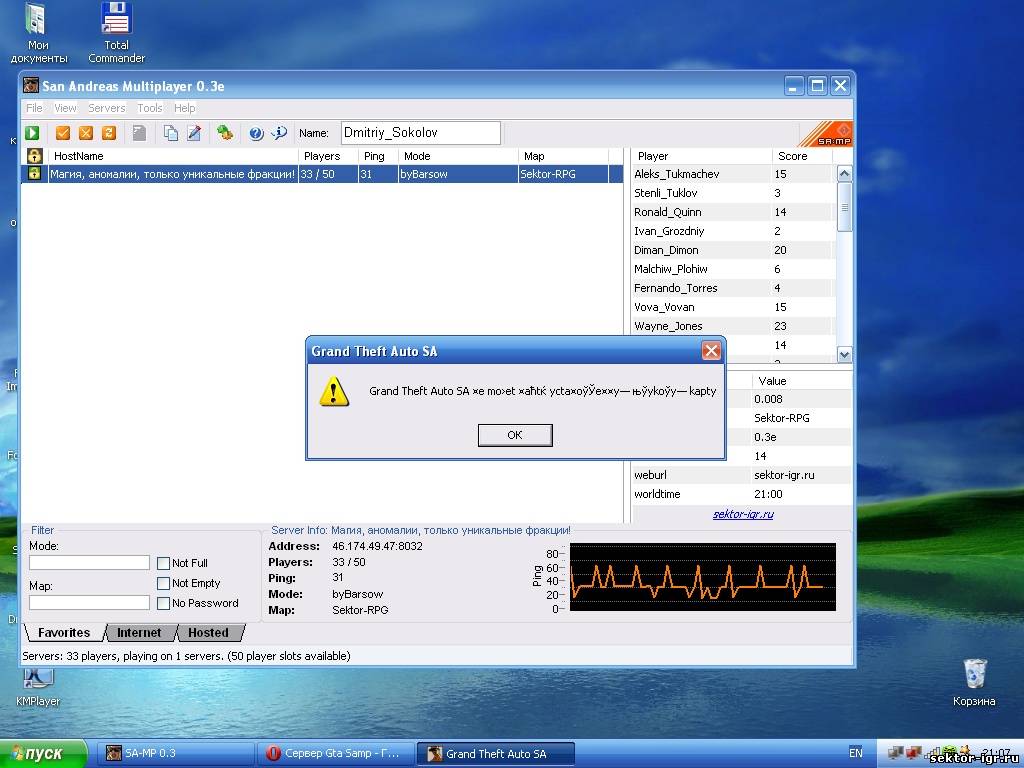Viewport: 1024px width, 768px height.
Task: Enable the No Password filter checkbox
Action: coord(163,603)
